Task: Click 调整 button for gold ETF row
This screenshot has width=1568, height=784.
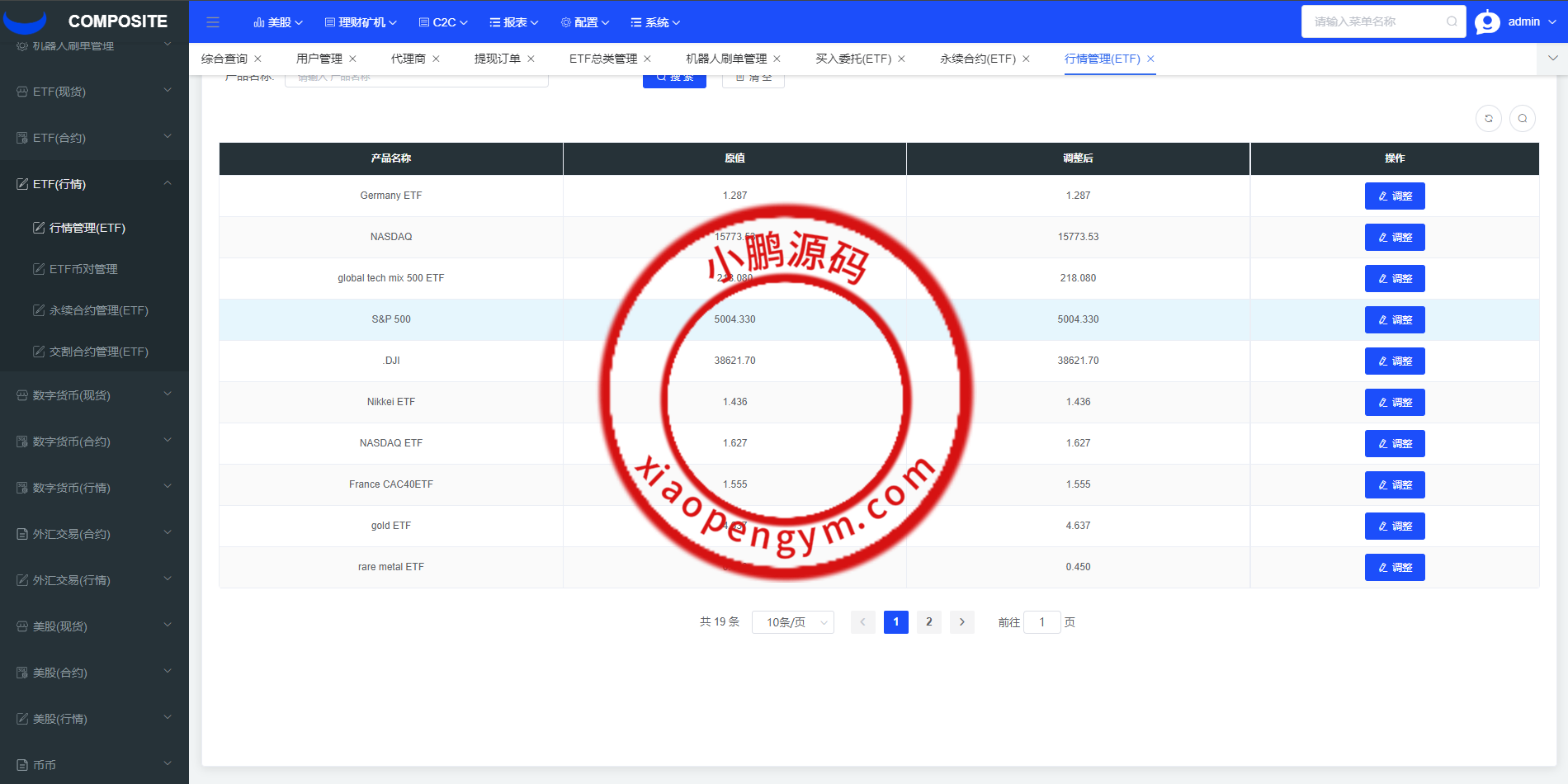Action: [1394, 527]
